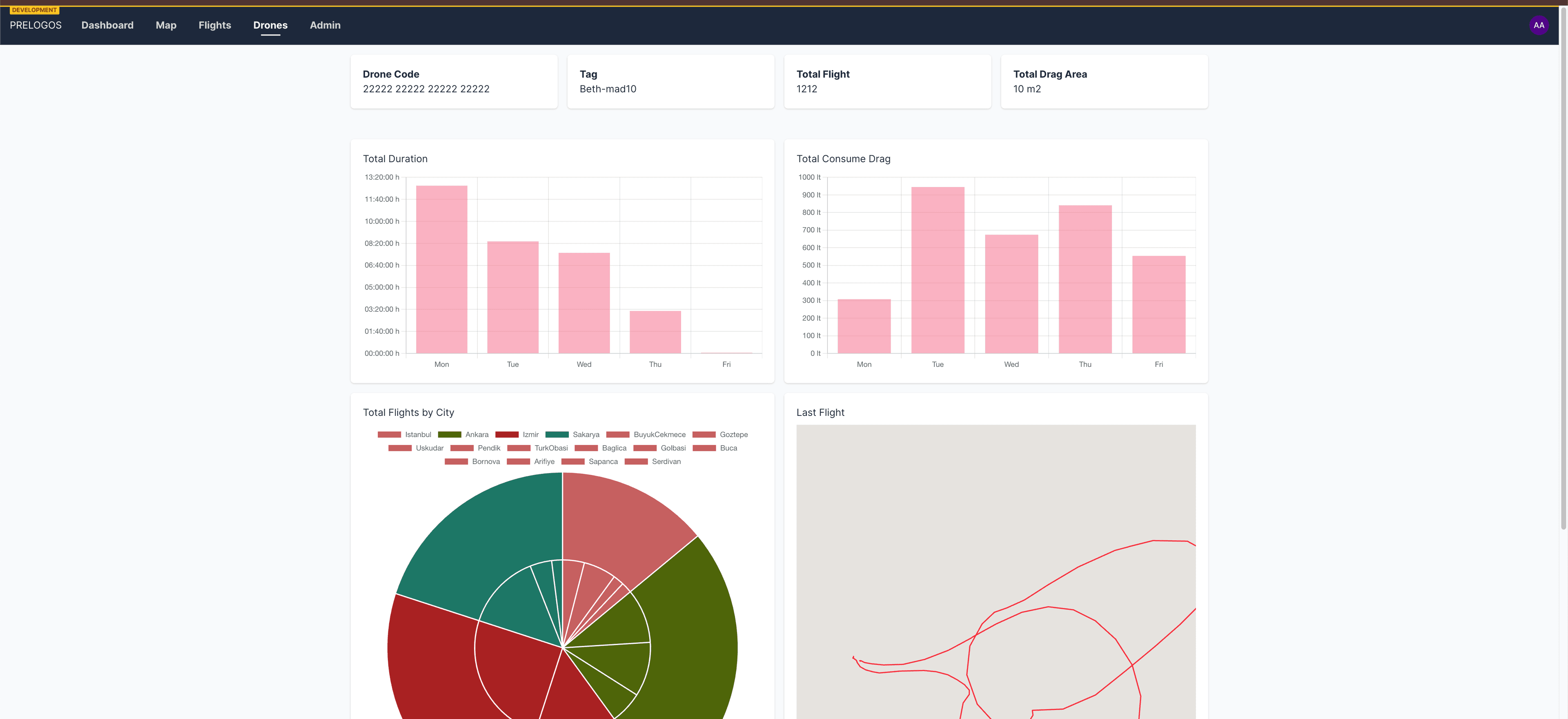Toggle Ankara legend swatch
Viewport: 1568px width, 719px height.
coord(450,434)
